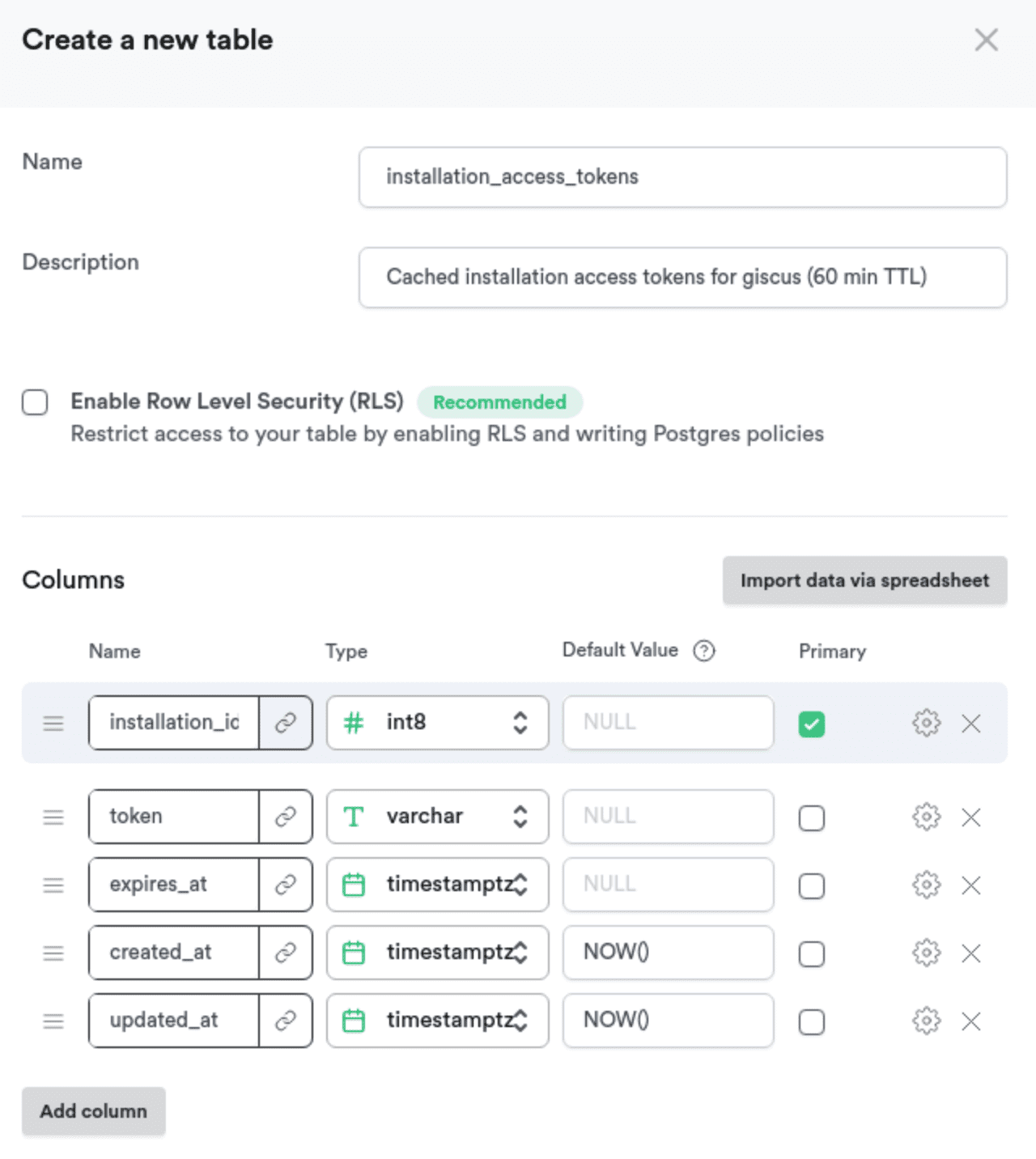
Task: Mark token column as primary key
Action: click(811, 817)
